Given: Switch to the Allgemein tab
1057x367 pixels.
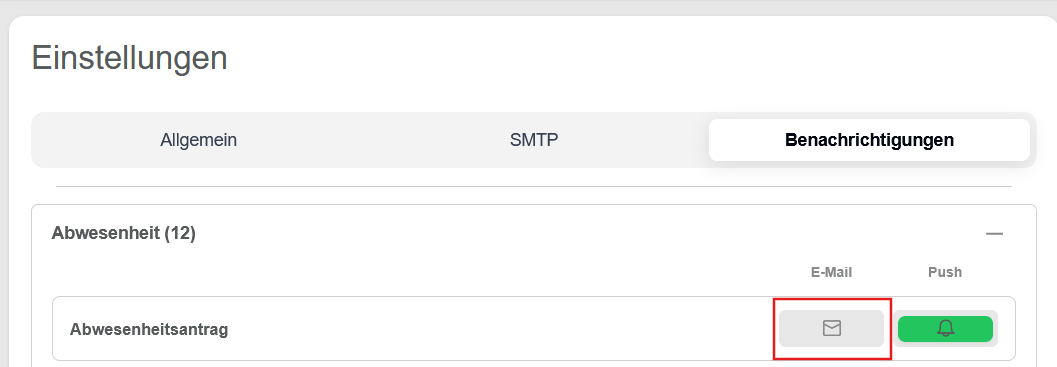Looking at the screenshot, I should pos(198,140).
